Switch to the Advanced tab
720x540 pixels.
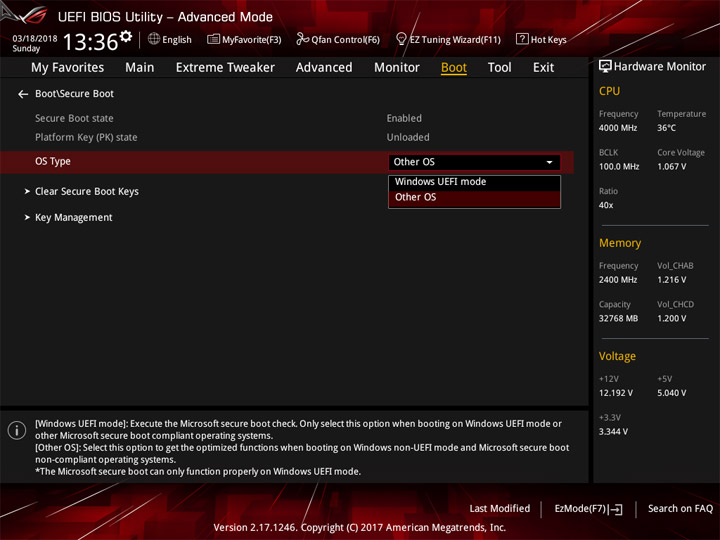click(x=324, y=68)
